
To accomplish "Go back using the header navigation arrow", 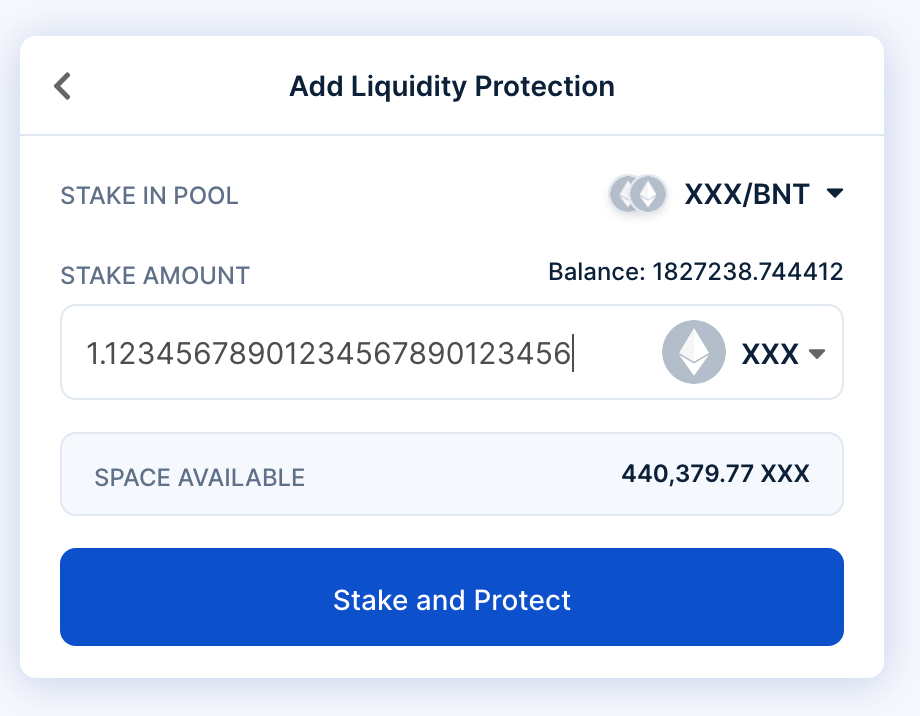I will [x=62, y=86].
